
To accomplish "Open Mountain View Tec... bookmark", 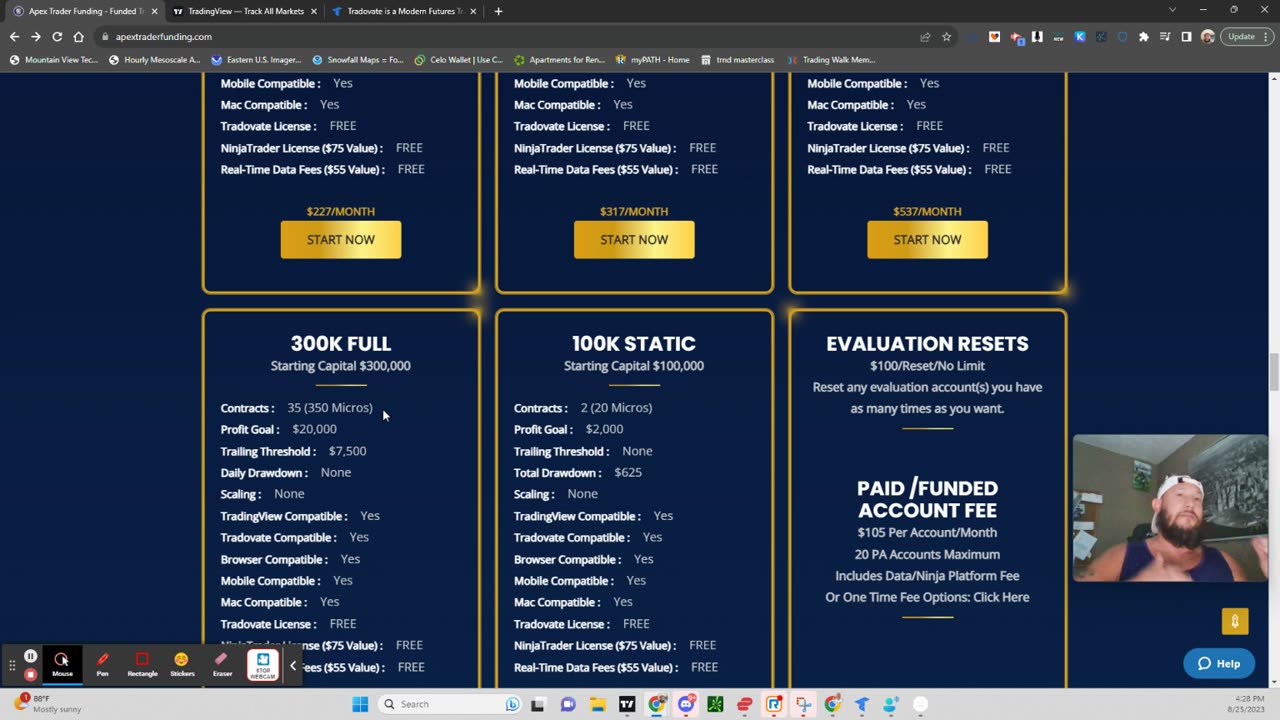I will coord(54,60).
